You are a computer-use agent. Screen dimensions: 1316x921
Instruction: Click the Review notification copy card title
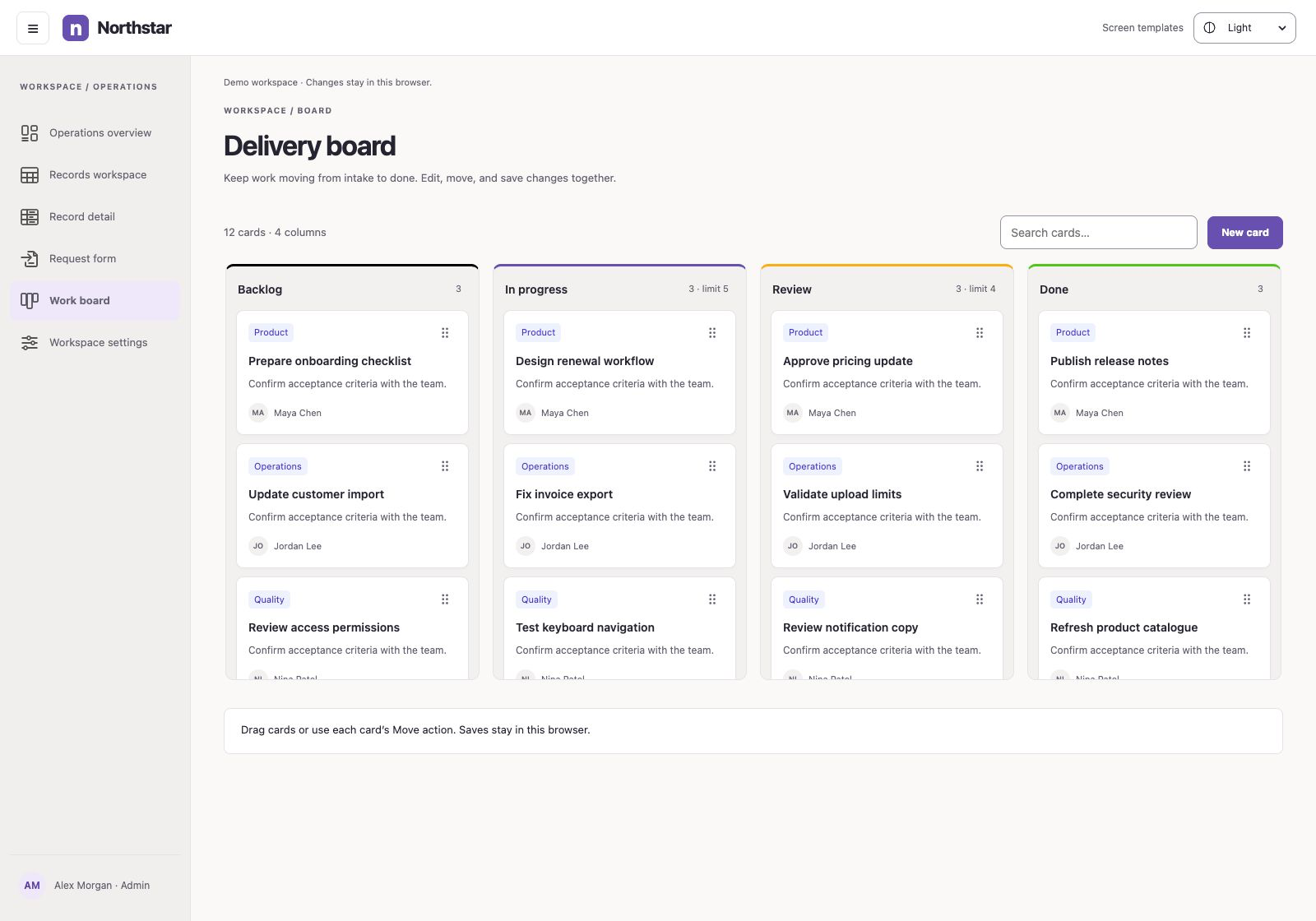pos(850,627)
